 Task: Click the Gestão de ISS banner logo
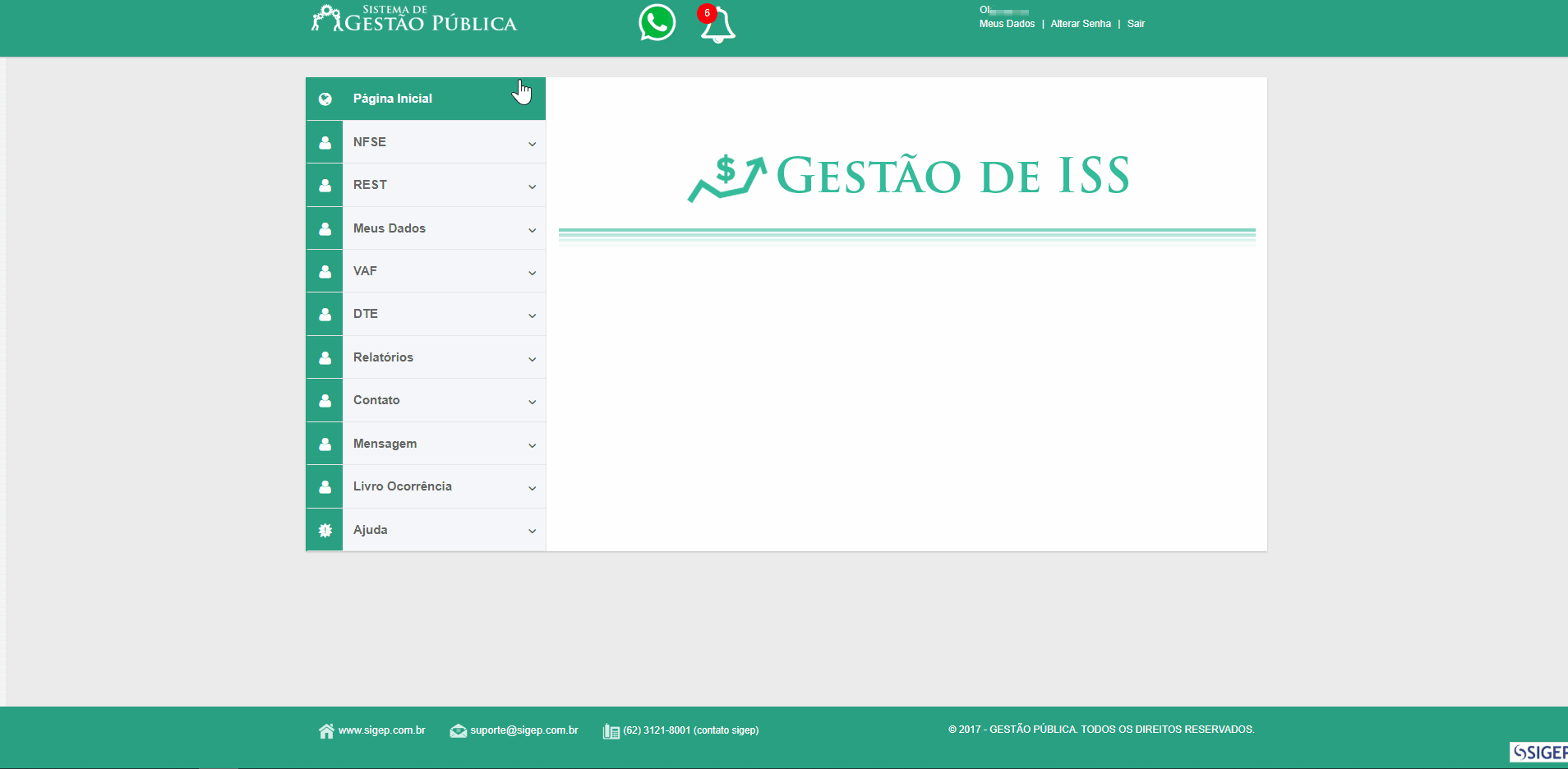908,177
